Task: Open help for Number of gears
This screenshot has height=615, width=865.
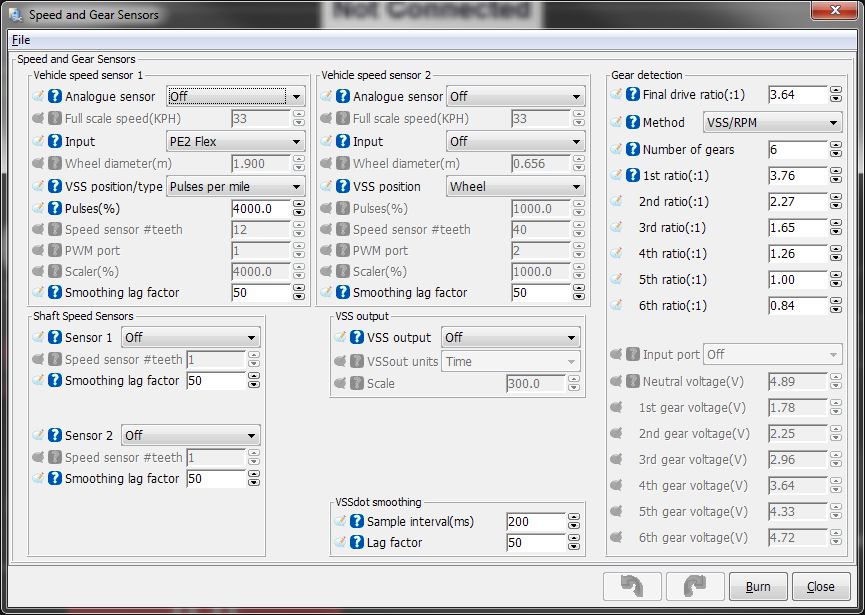Action: [633, 149]
